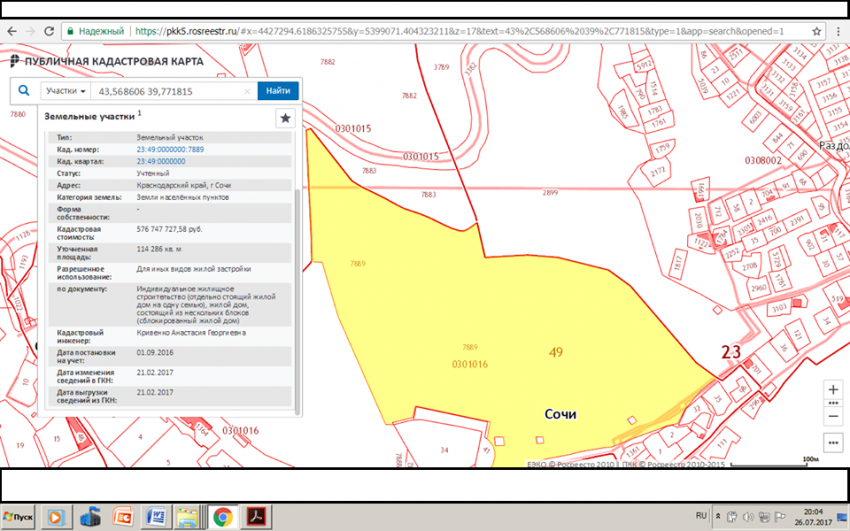Open the PowerPoint taskbar icon
850x531 pixels.
[123, 517]
